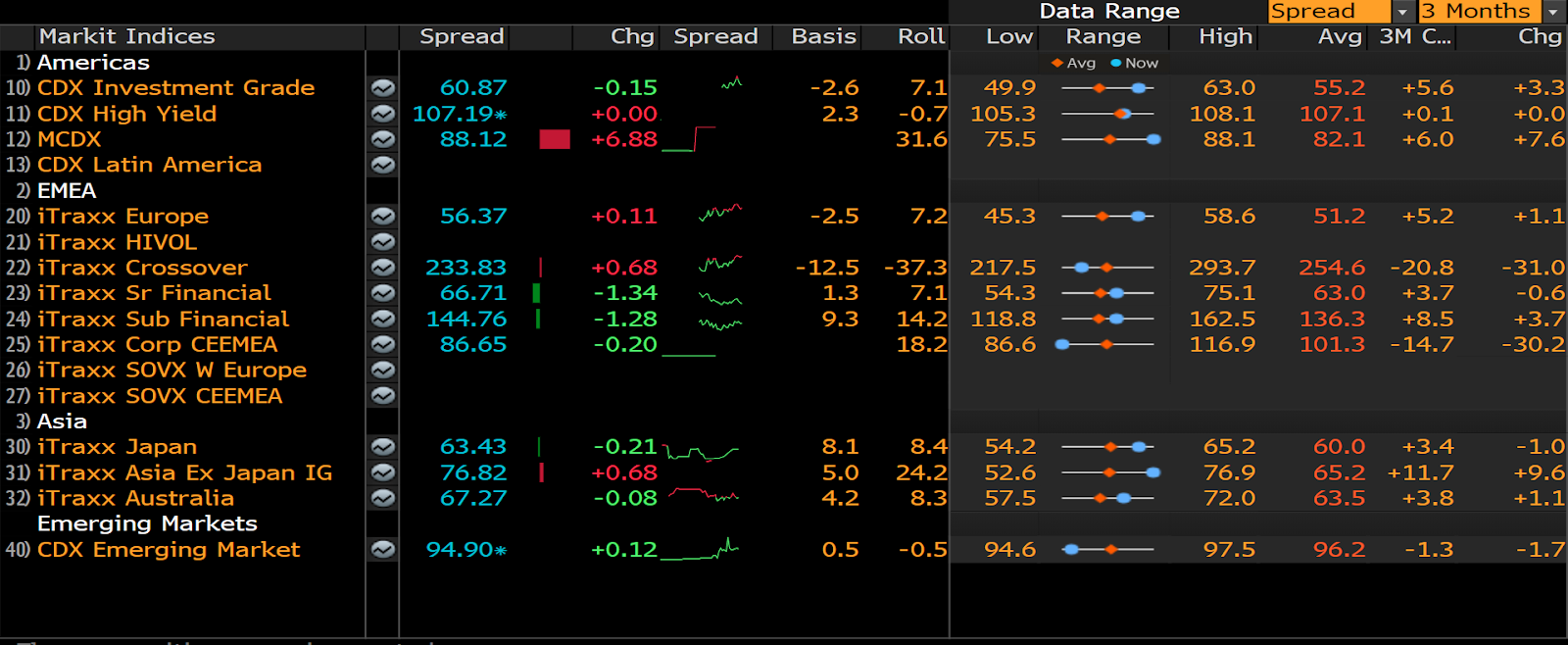Screen dimensions: 1568x645
Task: Select the Spread data range field
Action: coord(1330,12)
